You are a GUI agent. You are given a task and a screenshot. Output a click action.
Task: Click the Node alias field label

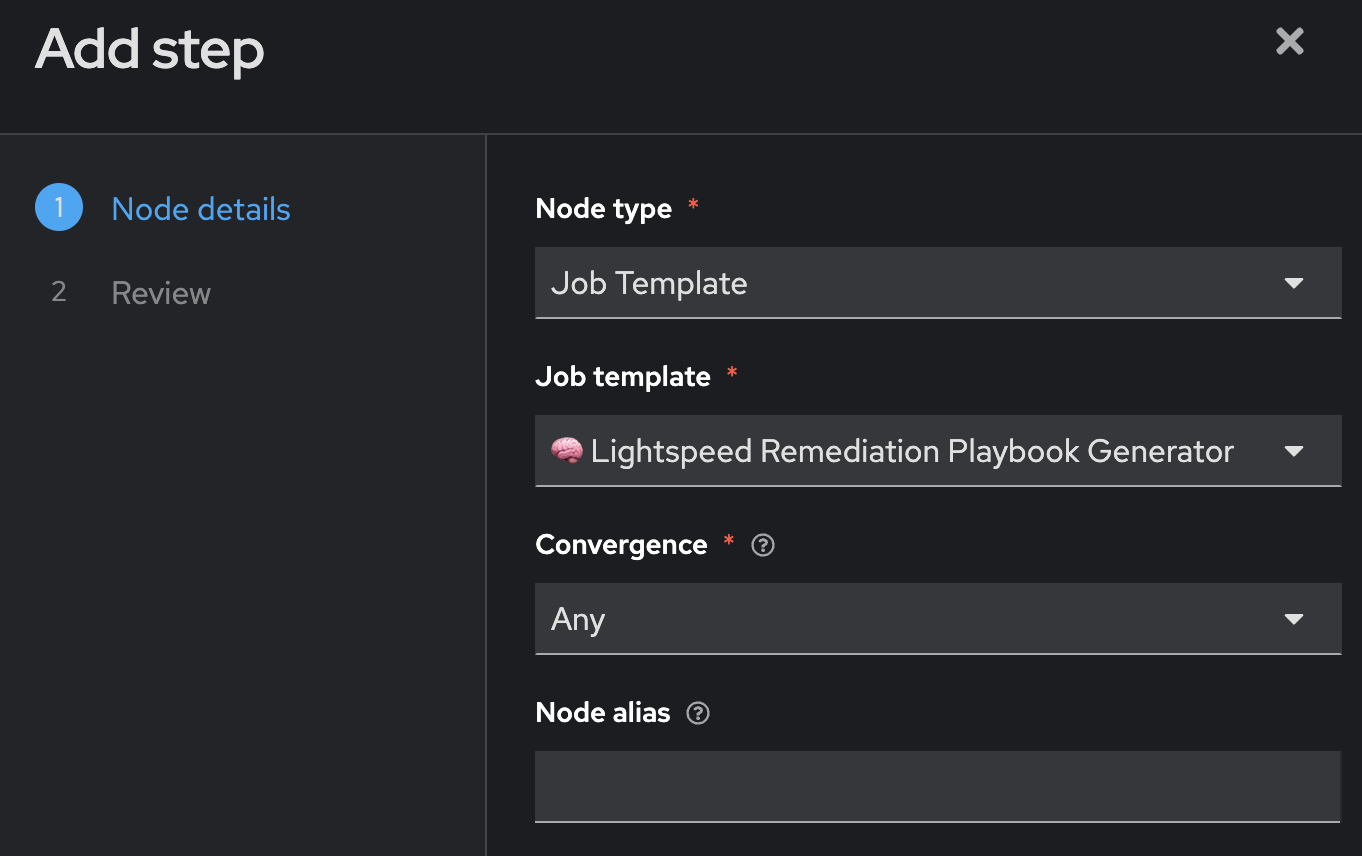click(603, 713)
